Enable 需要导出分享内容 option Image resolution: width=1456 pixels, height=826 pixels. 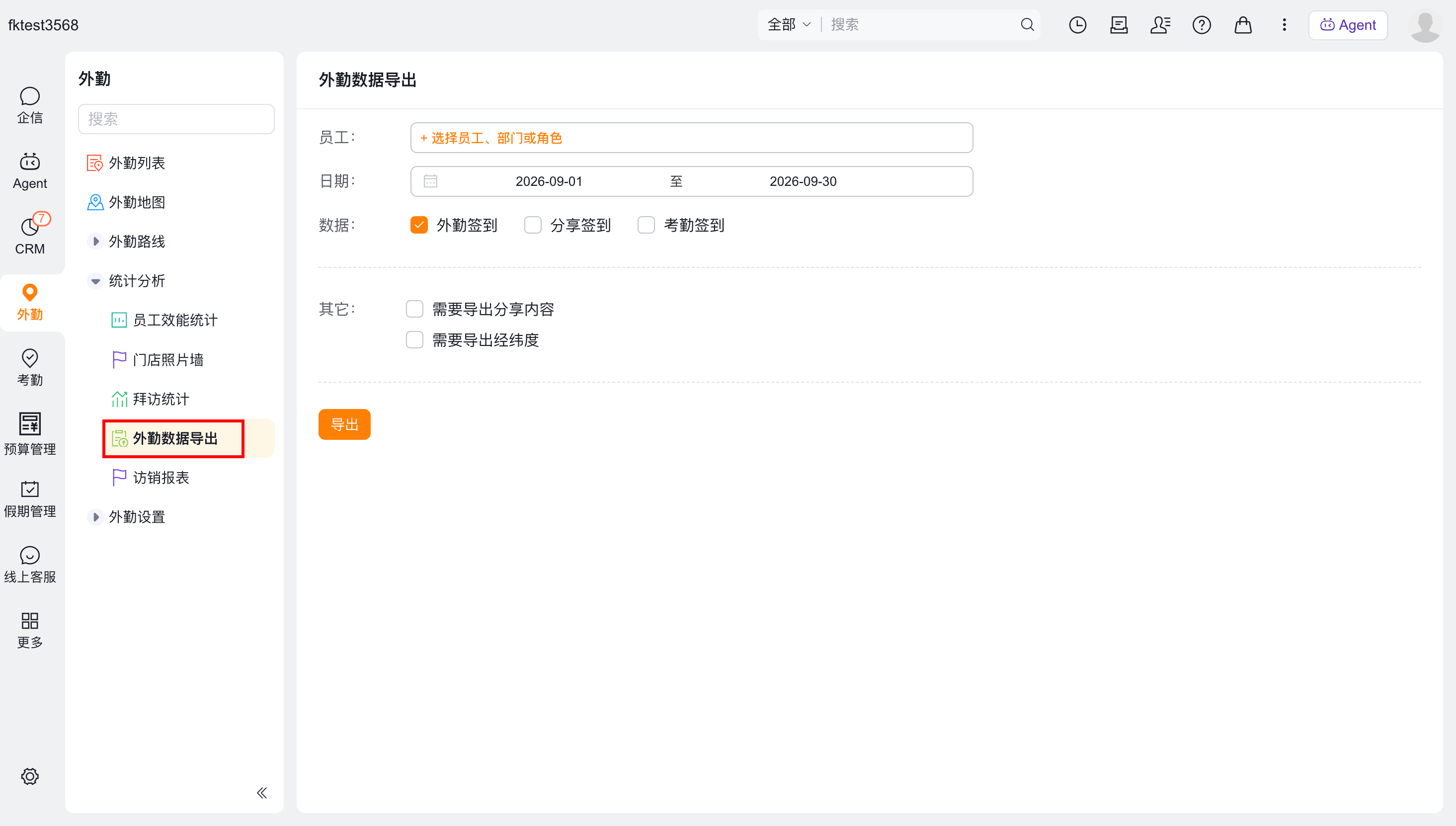[414, 309]
